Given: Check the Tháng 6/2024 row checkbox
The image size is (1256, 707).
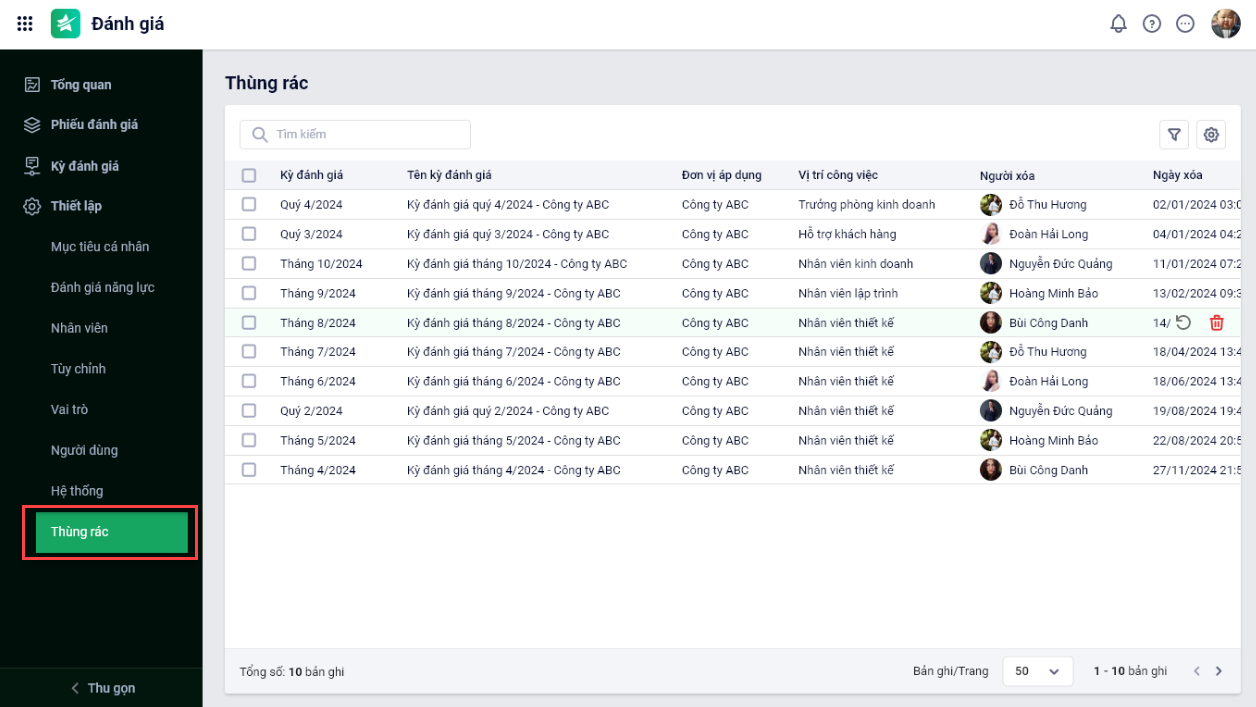Looking at the screenshot, I should click(249, 381).
